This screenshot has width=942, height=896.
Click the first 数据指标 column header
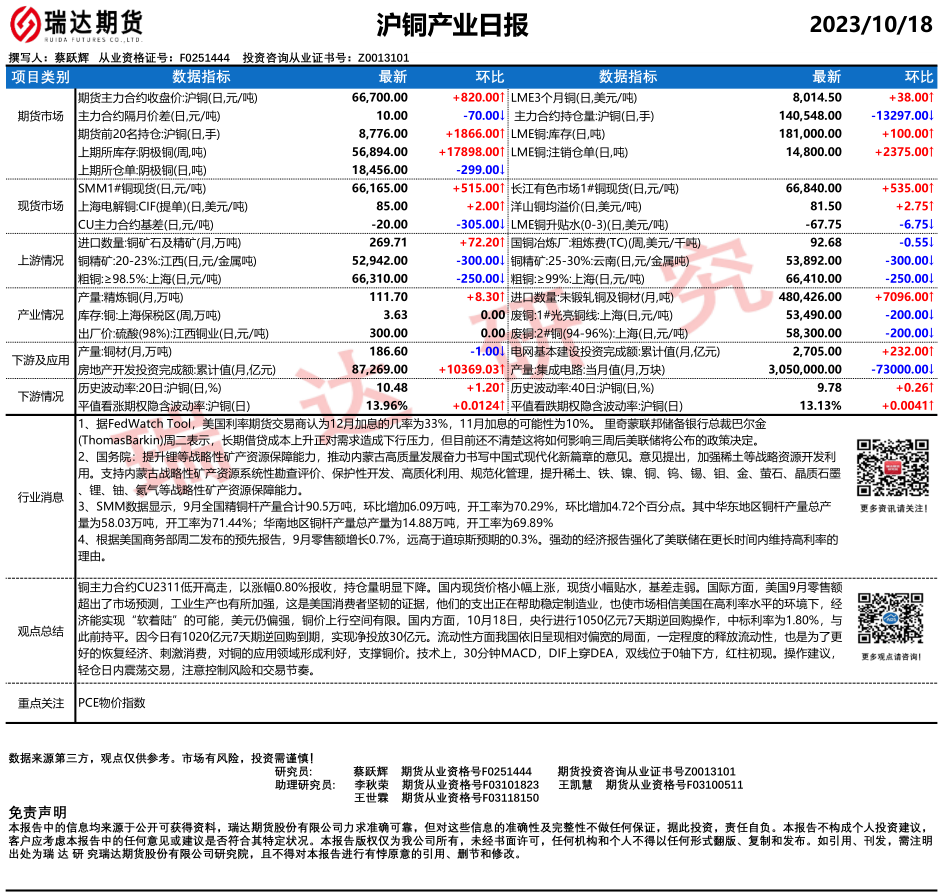201,77
